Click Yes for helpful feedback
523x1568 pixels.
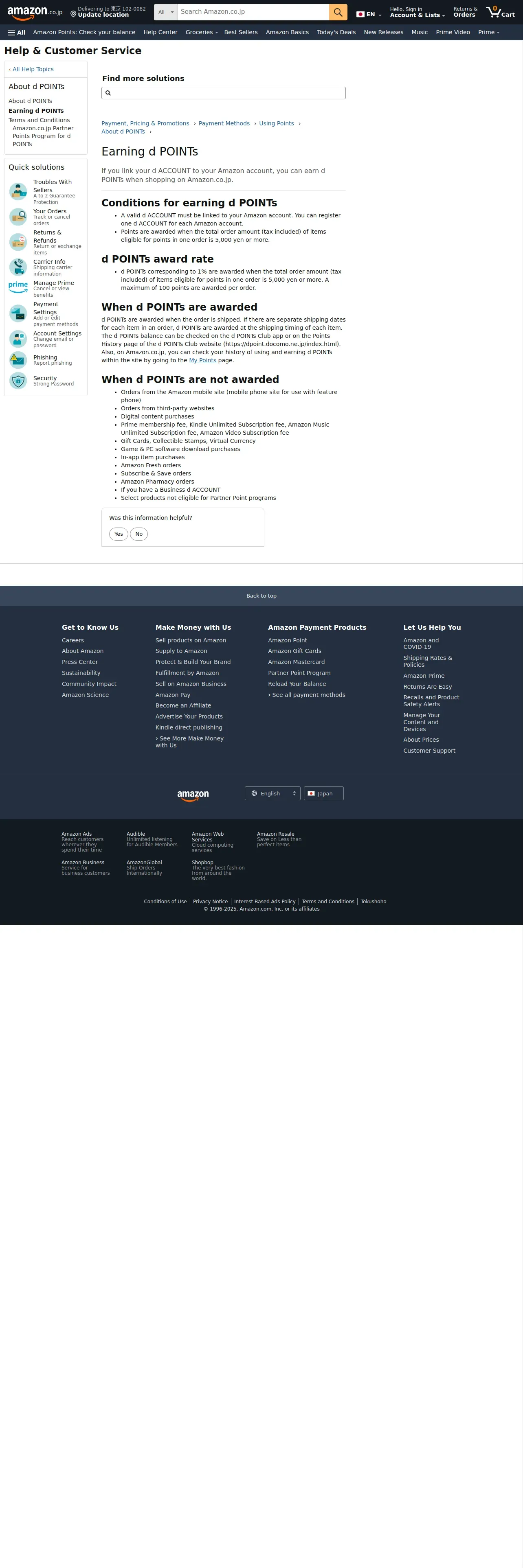119,534
